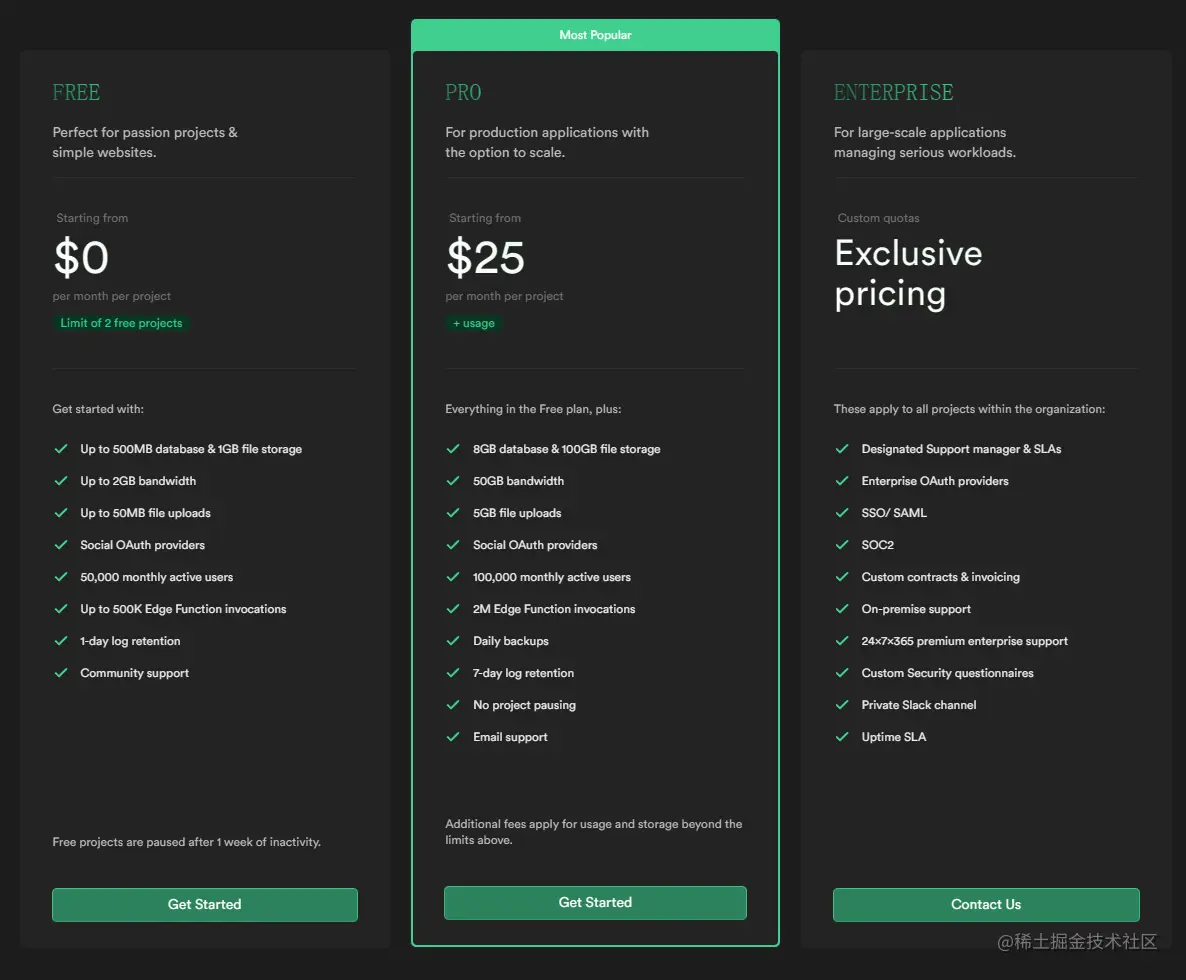Click checkmark beside SOC2 feature

click(842, 545)
